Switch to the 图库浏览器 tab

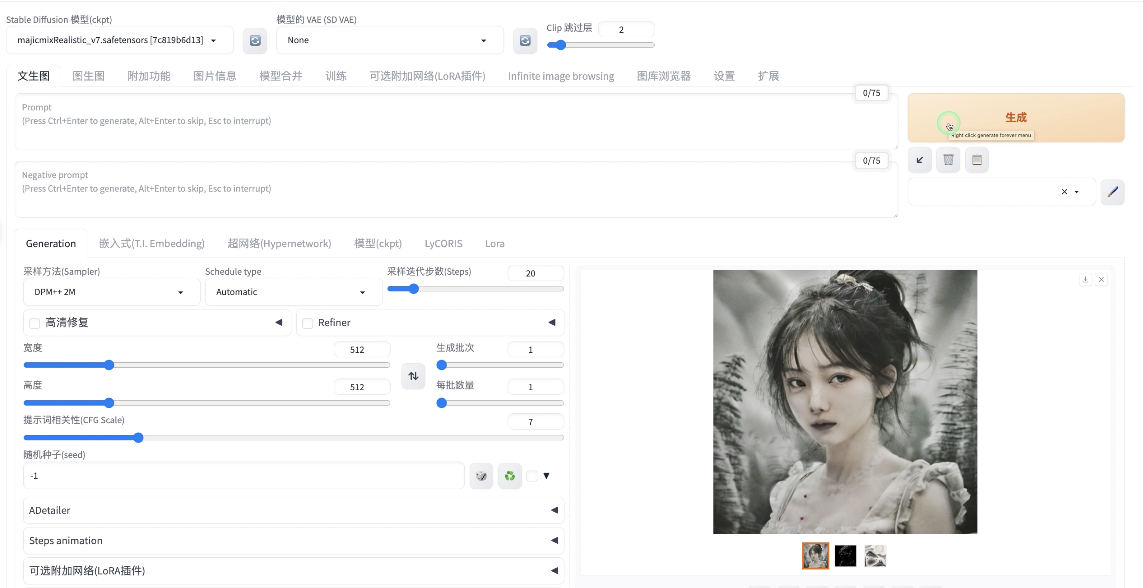664,76
